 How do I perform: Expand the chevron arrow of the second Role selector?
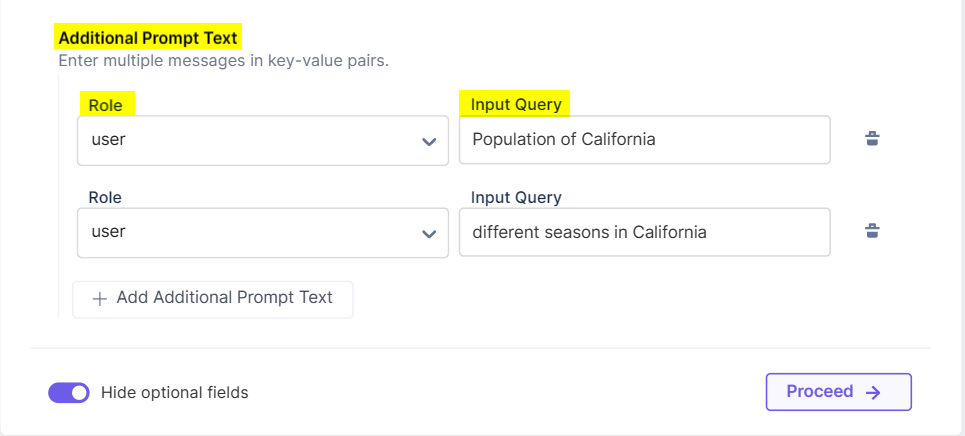pos(429,233)
